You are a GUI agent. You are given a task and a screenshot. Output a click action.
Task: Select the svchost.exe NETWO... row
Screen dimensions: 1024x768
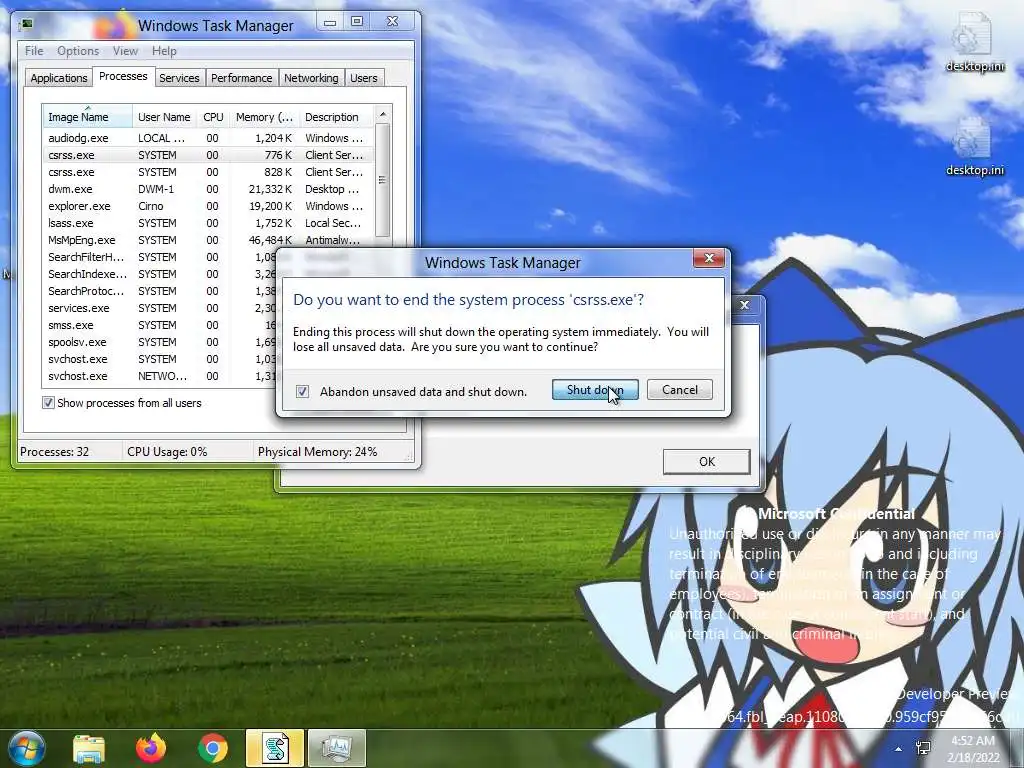159,376
